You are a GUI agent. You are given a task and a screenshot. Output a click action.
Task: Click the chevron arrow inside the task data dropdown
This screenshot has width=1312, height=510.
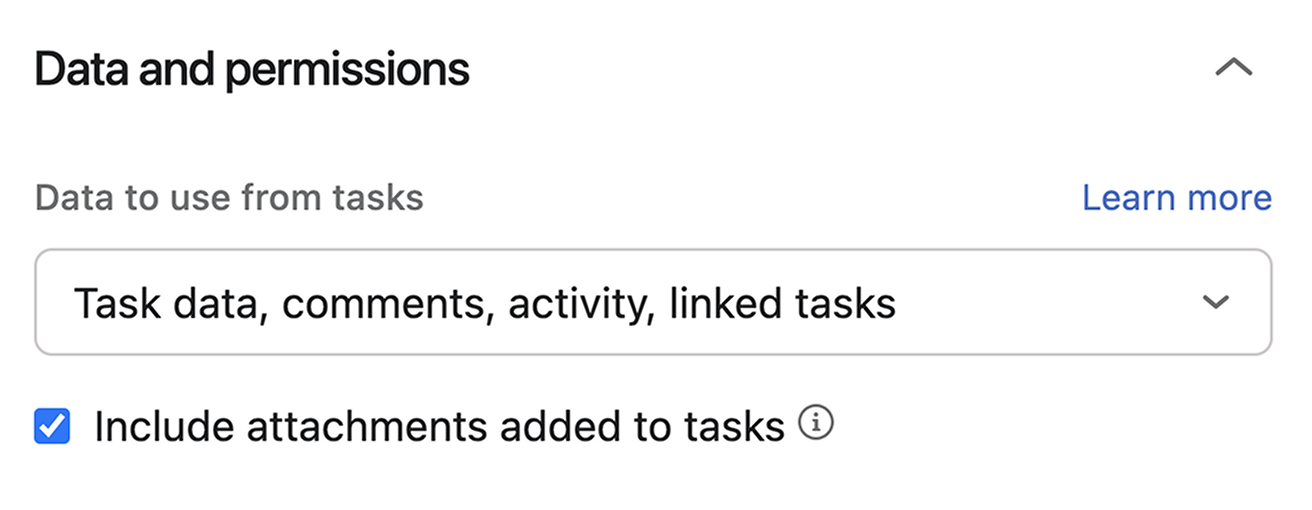(1215, 302)
